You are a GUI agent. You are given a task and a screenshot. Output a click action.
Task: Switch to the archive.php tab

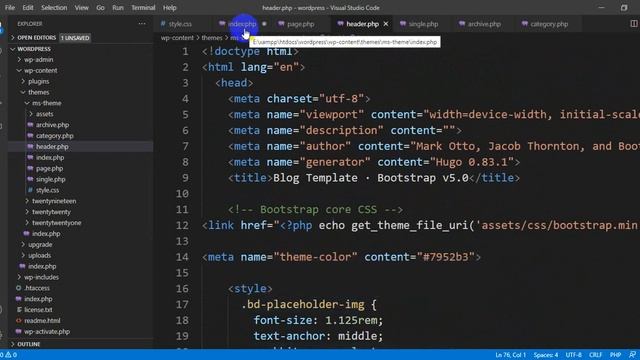point(484,24)
